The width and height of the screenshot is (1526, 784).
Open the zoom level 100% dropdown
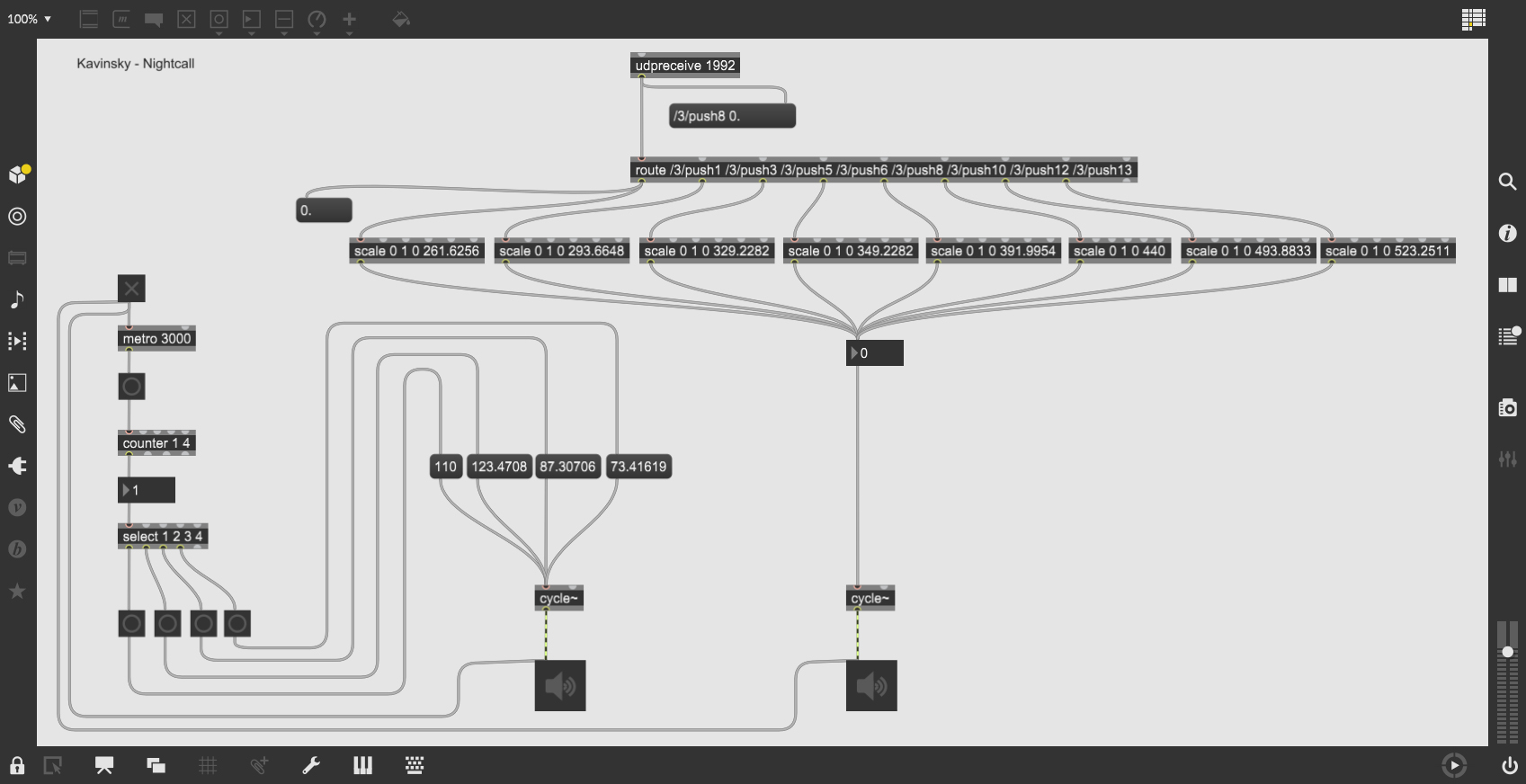coord(30,19)
